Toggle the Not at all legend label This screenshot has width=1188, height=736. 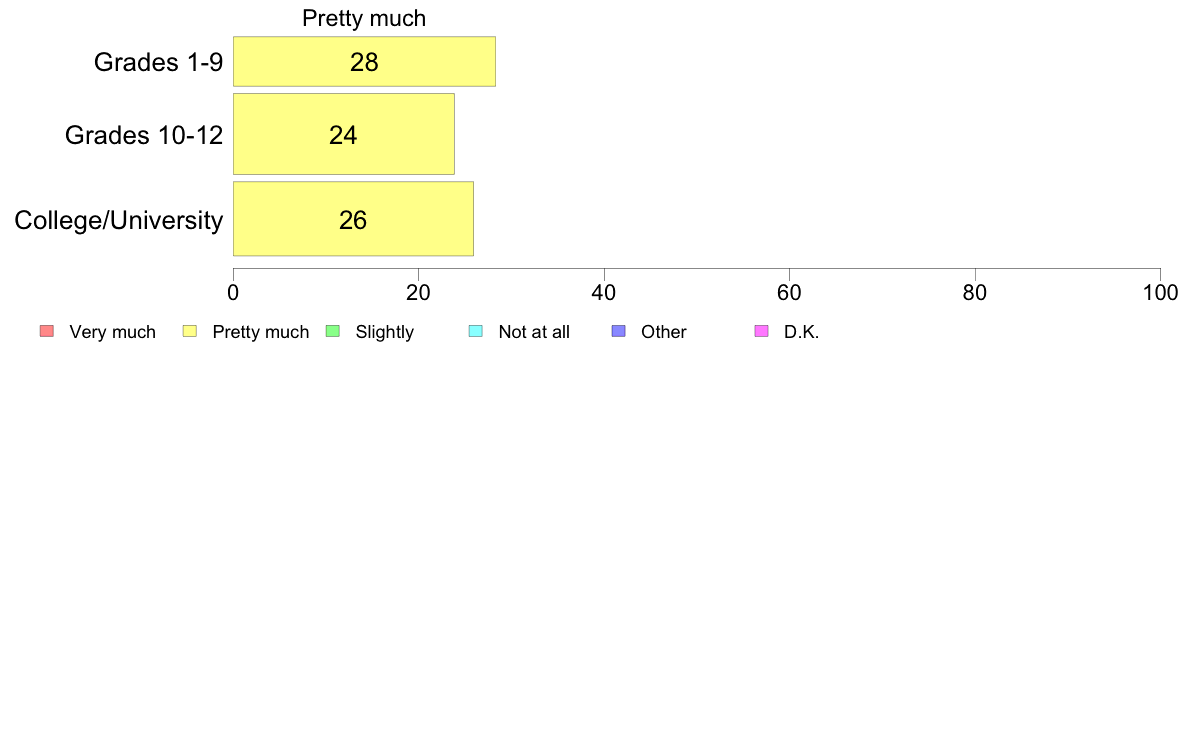(533, 332)
